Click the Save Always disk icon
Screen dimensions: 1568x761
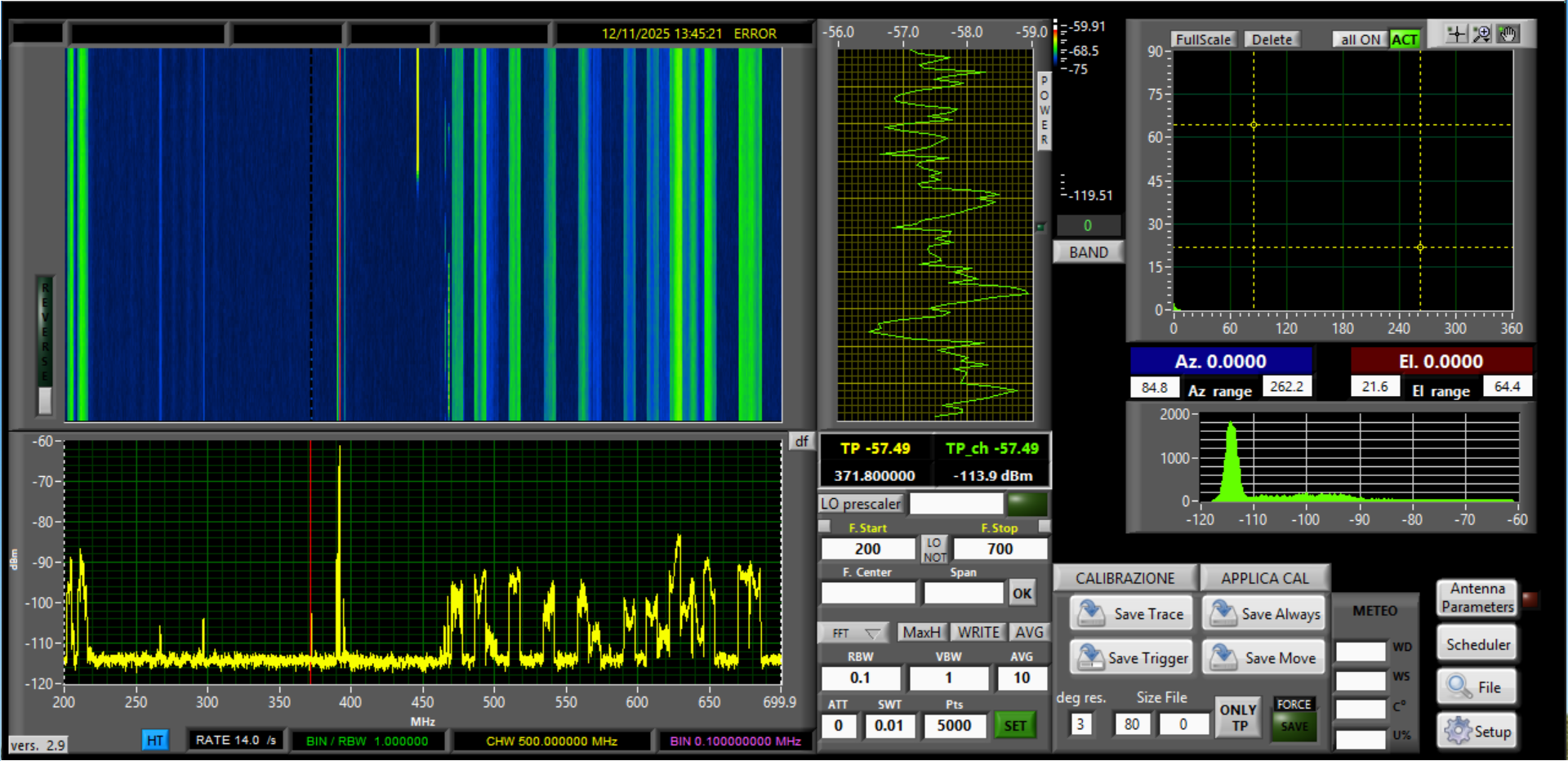[1223, 614]
